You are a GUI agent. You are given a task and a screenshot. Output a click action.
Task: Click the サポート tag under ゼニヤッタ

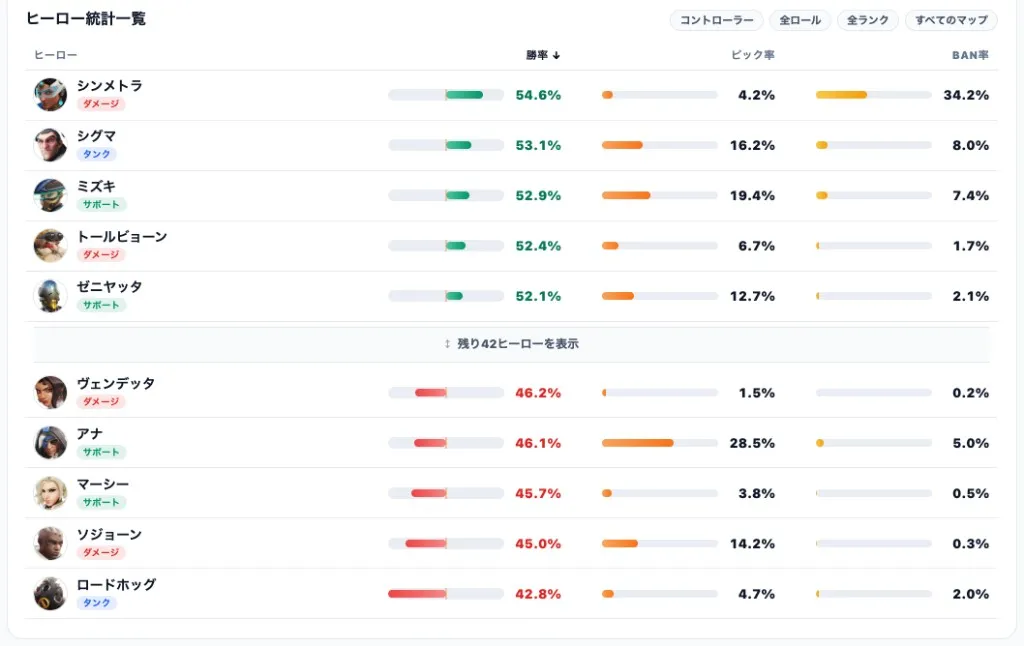point(101,305)
